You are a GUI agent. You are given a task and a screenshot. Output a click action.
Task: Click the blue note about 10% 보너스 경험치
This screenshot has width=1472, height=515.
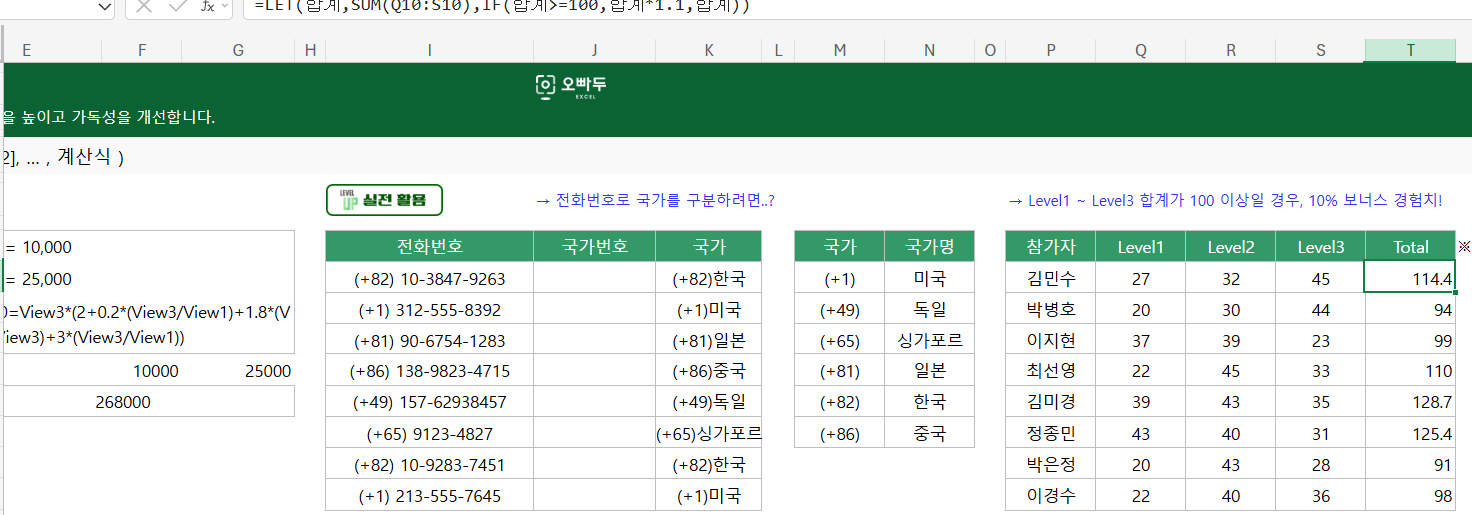1226,200
